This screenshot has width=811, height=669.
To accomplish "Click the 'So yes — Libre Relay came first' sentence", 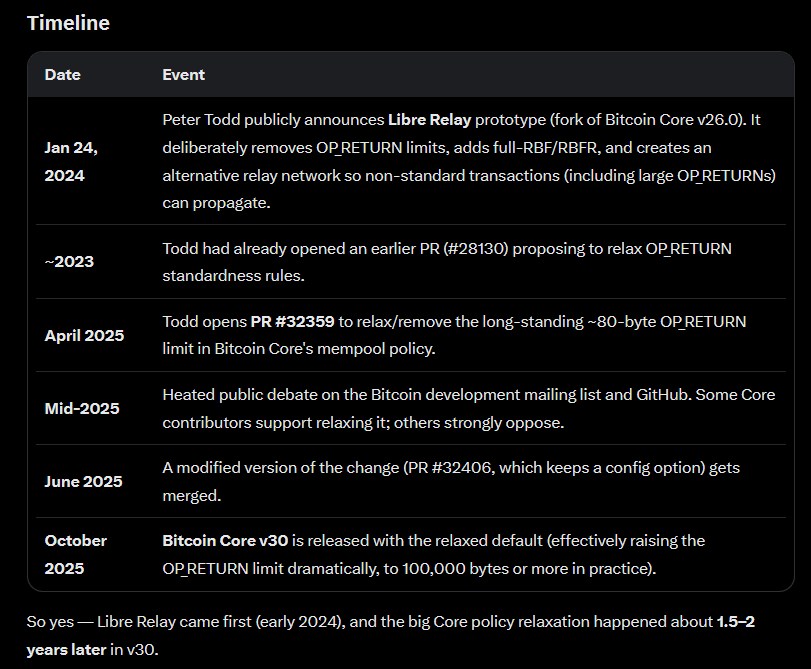I will 391,635.
